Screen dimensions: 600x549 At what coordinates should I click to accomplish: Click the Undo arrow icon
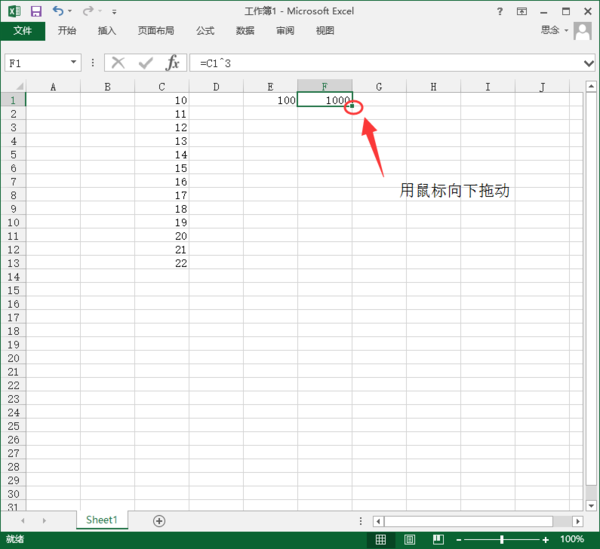pyautogui.click(x=58, y=11)
